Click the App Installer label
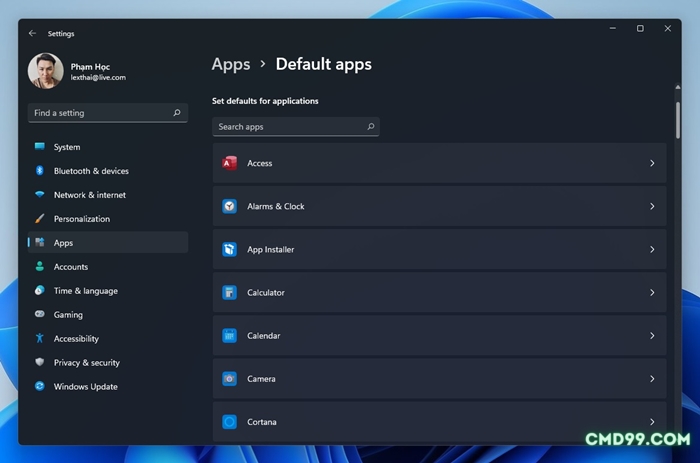The width and height of the screenshot is (700, 463). click(x=271, y=250)
